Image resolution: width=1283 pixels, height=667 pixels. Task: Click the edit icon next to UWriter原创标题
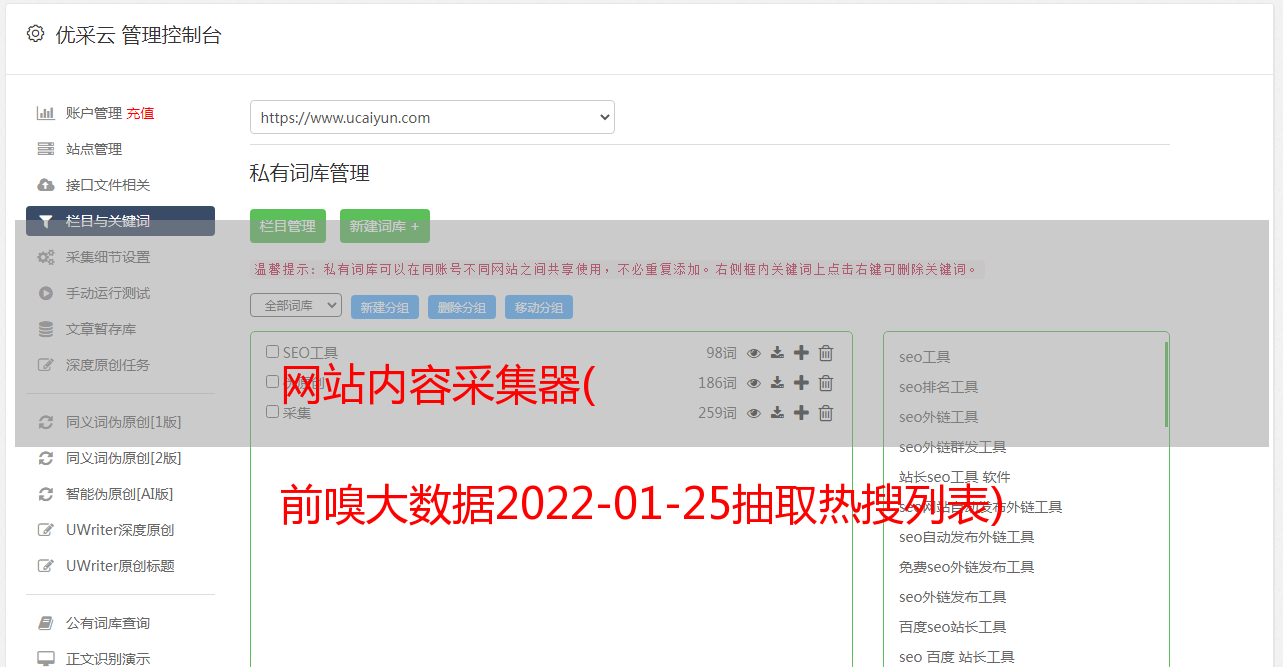[x=45, y=566]
